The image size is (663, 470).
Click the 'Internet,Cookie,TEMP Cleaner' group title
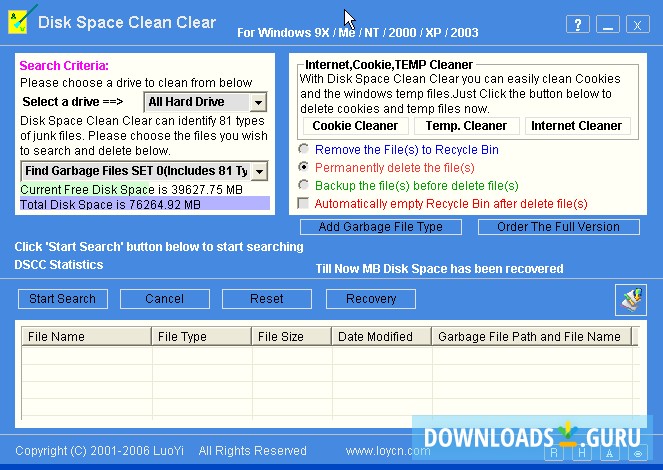tap(389, 65)
